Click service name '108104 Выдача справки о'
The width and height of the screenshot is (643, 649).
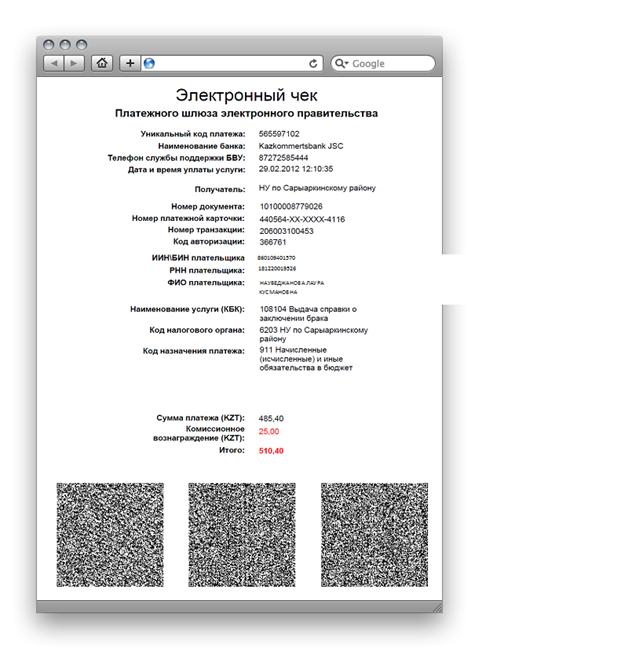click(x=308, y=309)
